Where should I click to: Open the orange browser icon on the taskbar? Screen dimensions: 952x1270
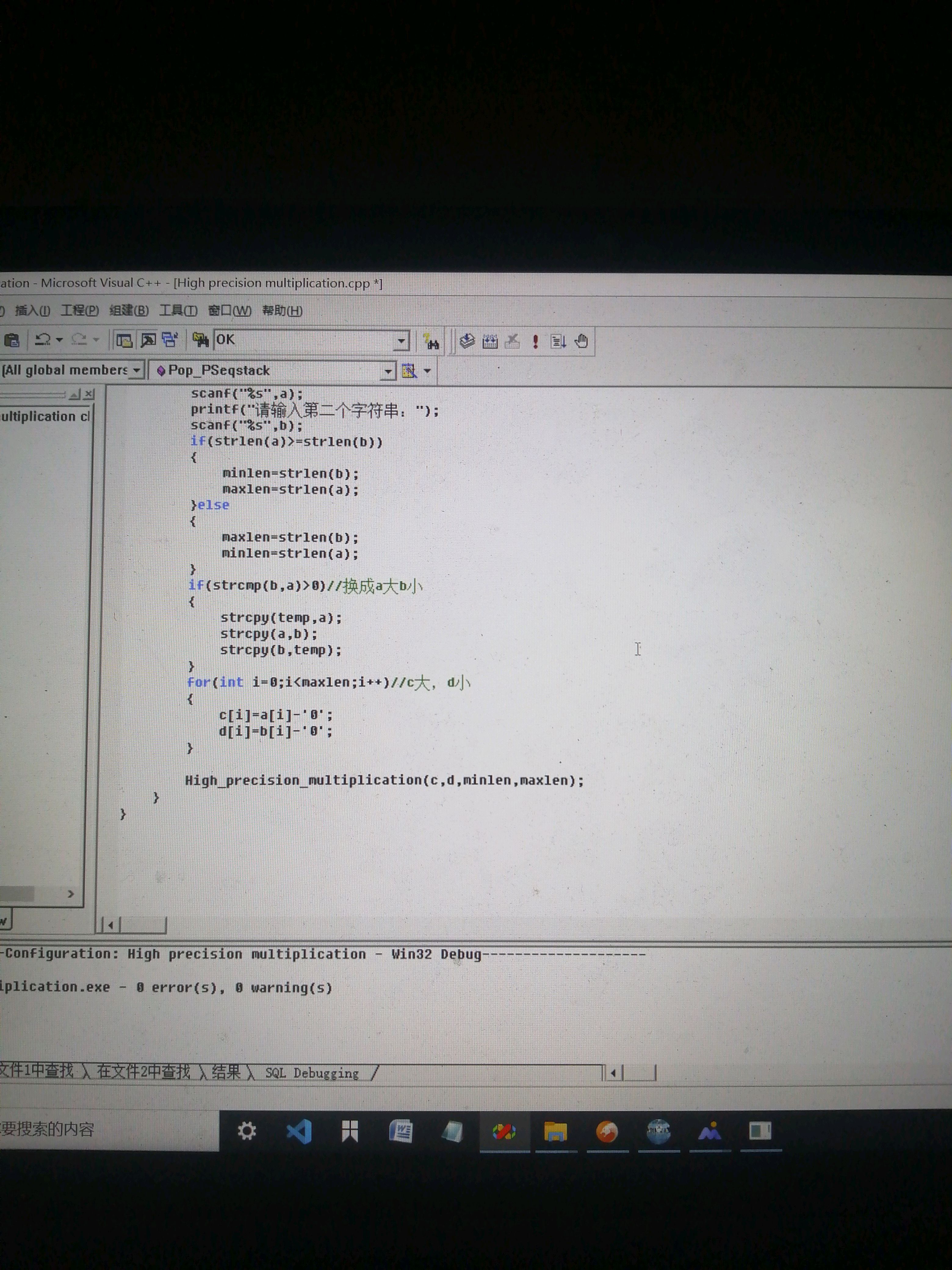tap(607, 1132)
